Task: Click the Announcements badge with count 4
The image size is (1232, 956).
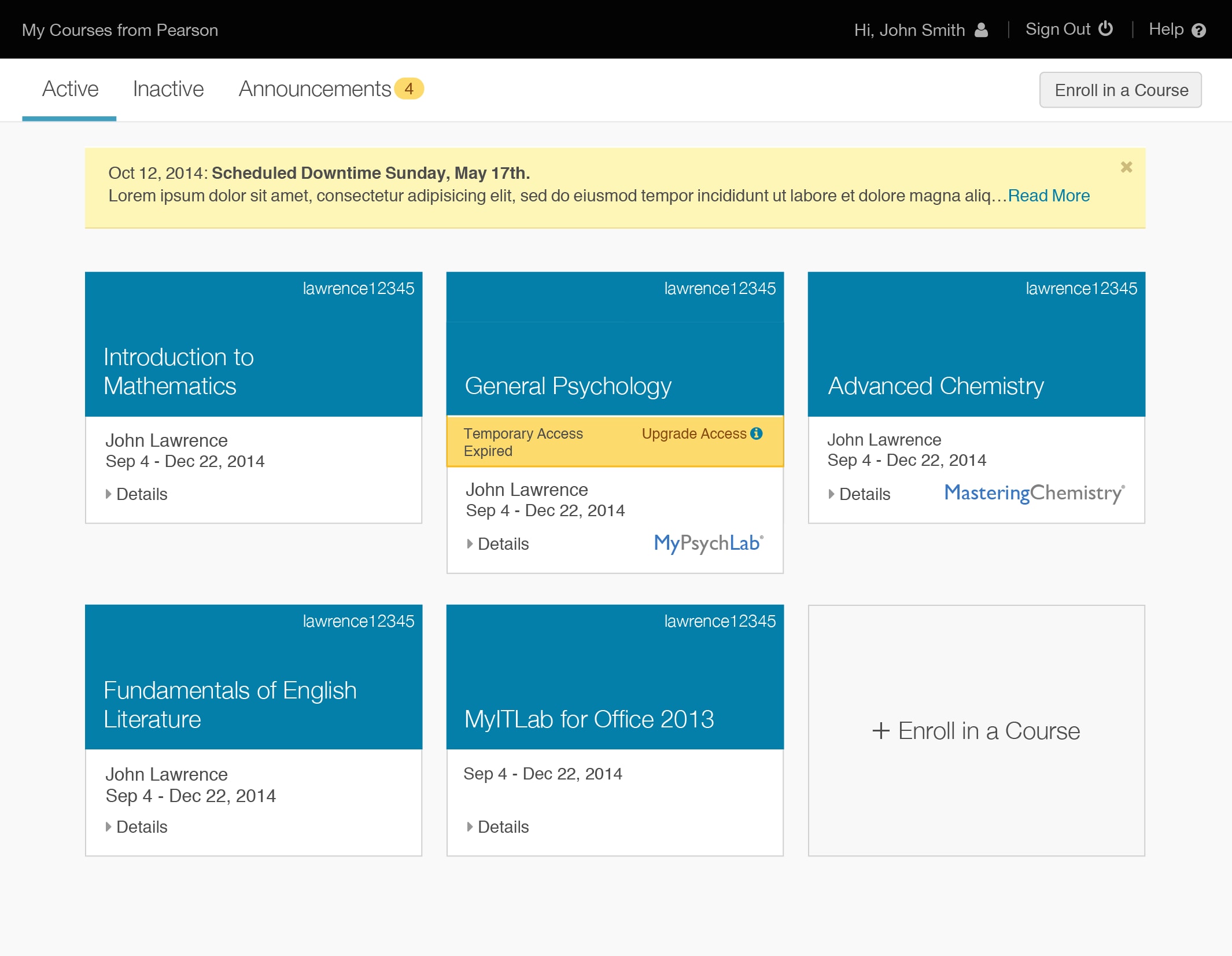Action: 410,88
